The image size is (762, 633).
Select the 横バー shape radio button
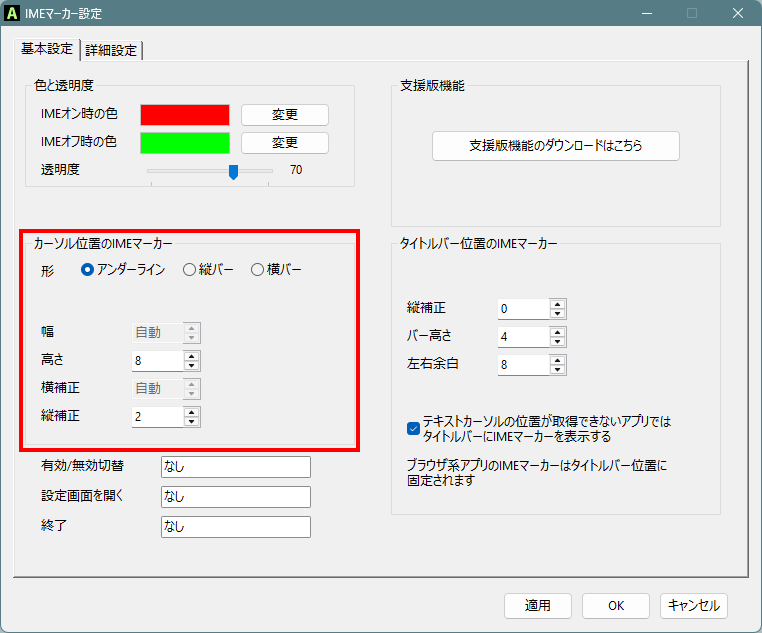pyautogui.click(x=257, y=270)
